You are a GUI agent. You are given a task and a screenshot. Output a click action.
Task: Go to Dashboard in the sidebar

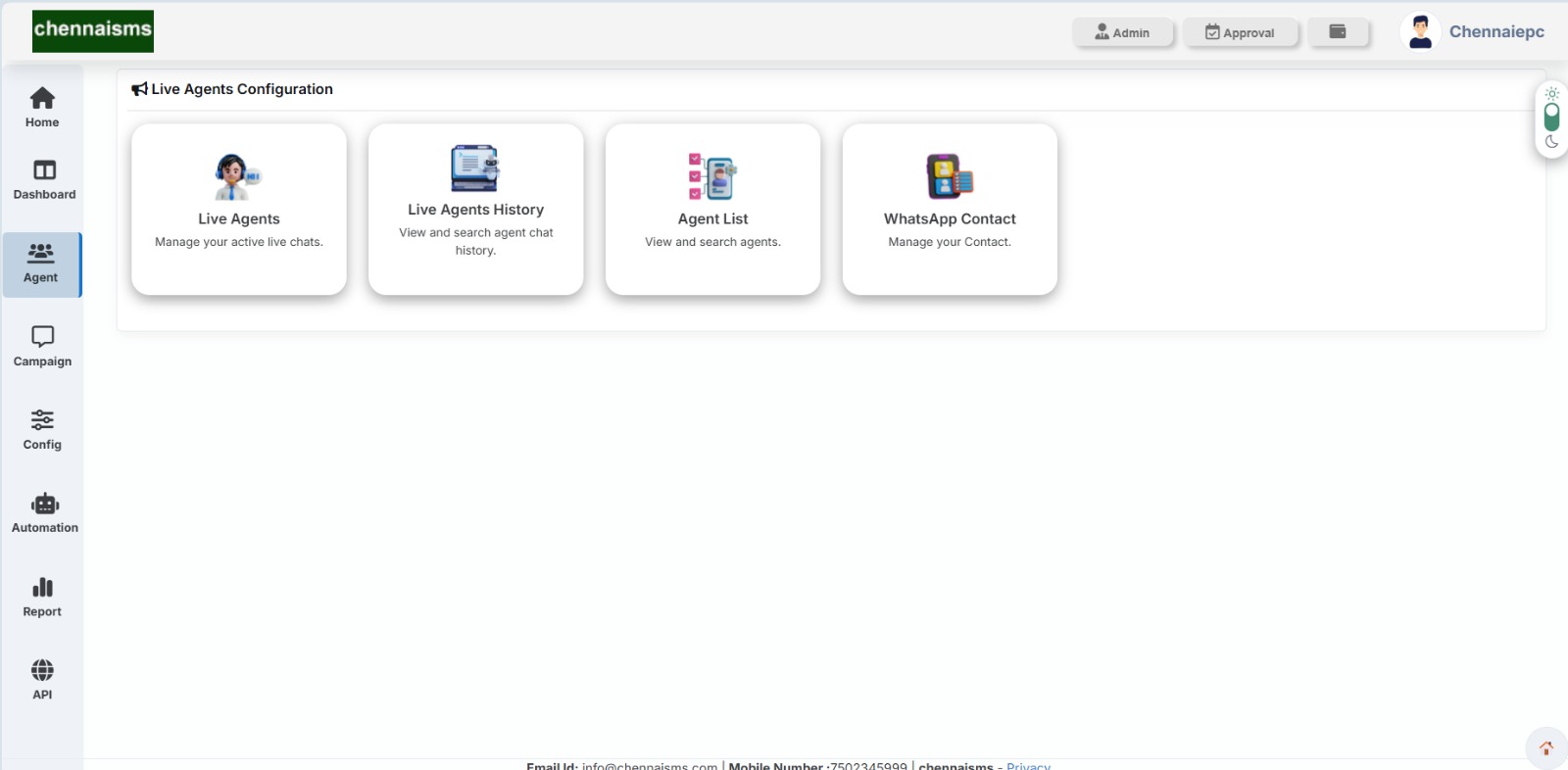pos(44,179)
